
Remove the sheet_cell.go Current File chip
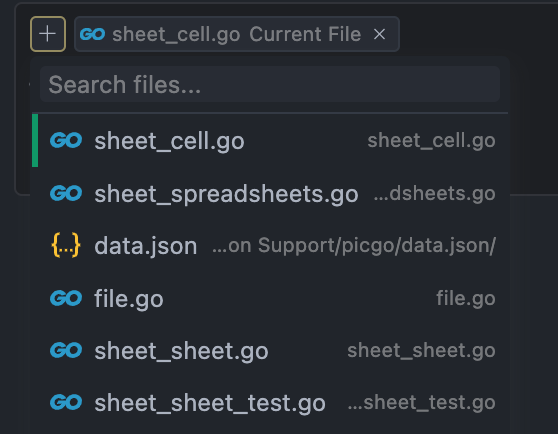pyautogui.click(x=379, y=35)
